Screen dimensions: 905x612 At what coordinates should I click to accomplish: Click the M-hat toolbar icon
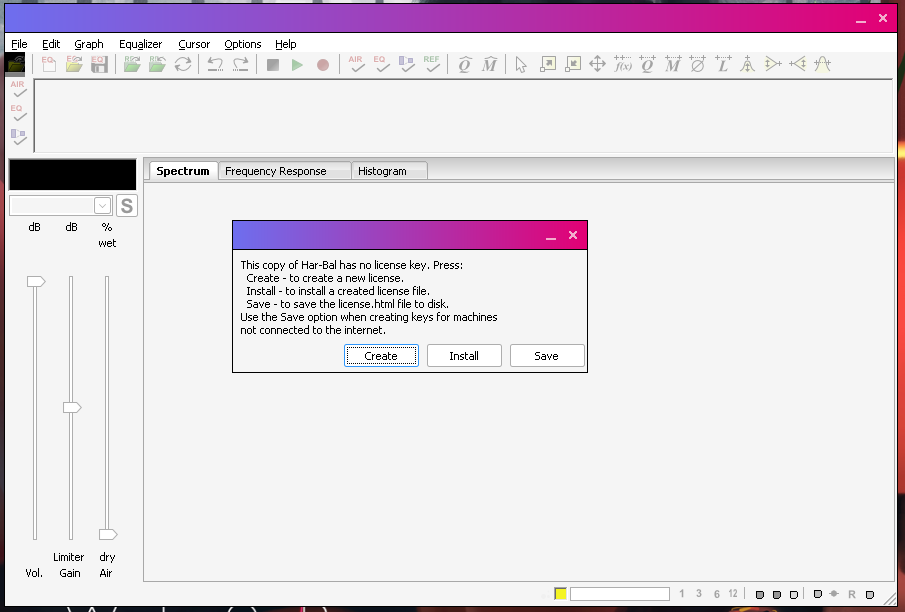[x=489, y=64]
